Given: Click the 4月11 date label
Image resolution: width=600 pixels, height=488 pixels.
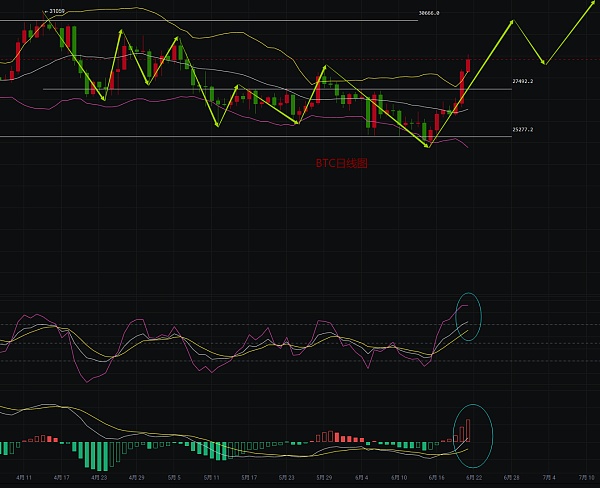Looking at the screenshot, I should click(x=24, y=477).
